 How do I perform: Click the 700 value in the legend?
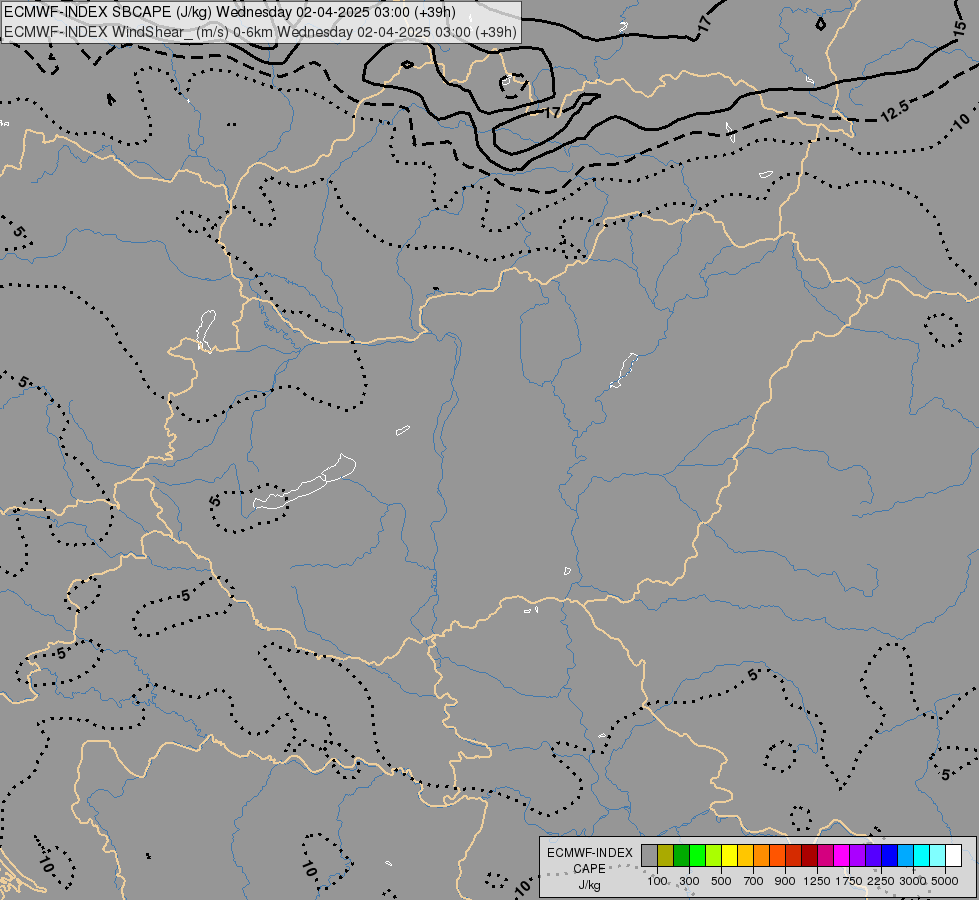(754, 881)
